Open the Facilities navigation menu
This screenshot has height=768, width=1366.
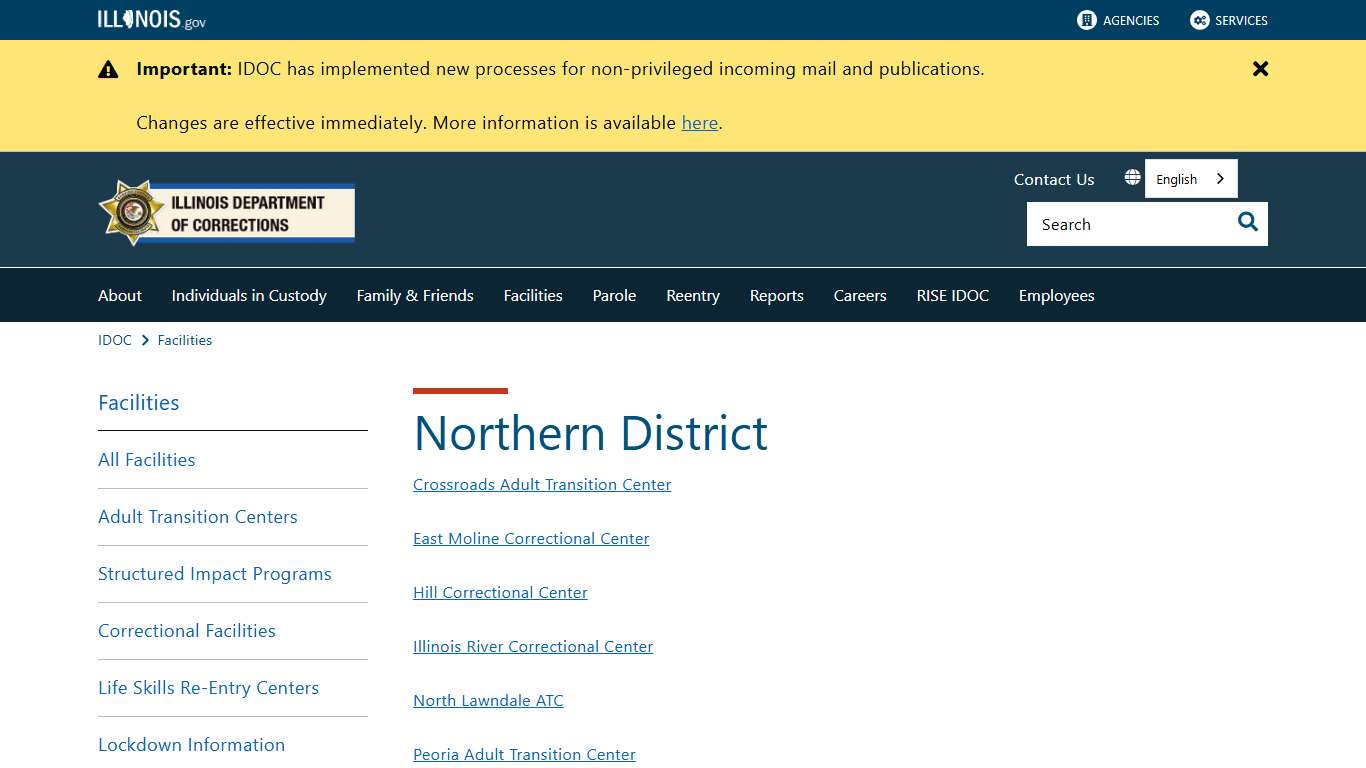(x=533, y=295)
